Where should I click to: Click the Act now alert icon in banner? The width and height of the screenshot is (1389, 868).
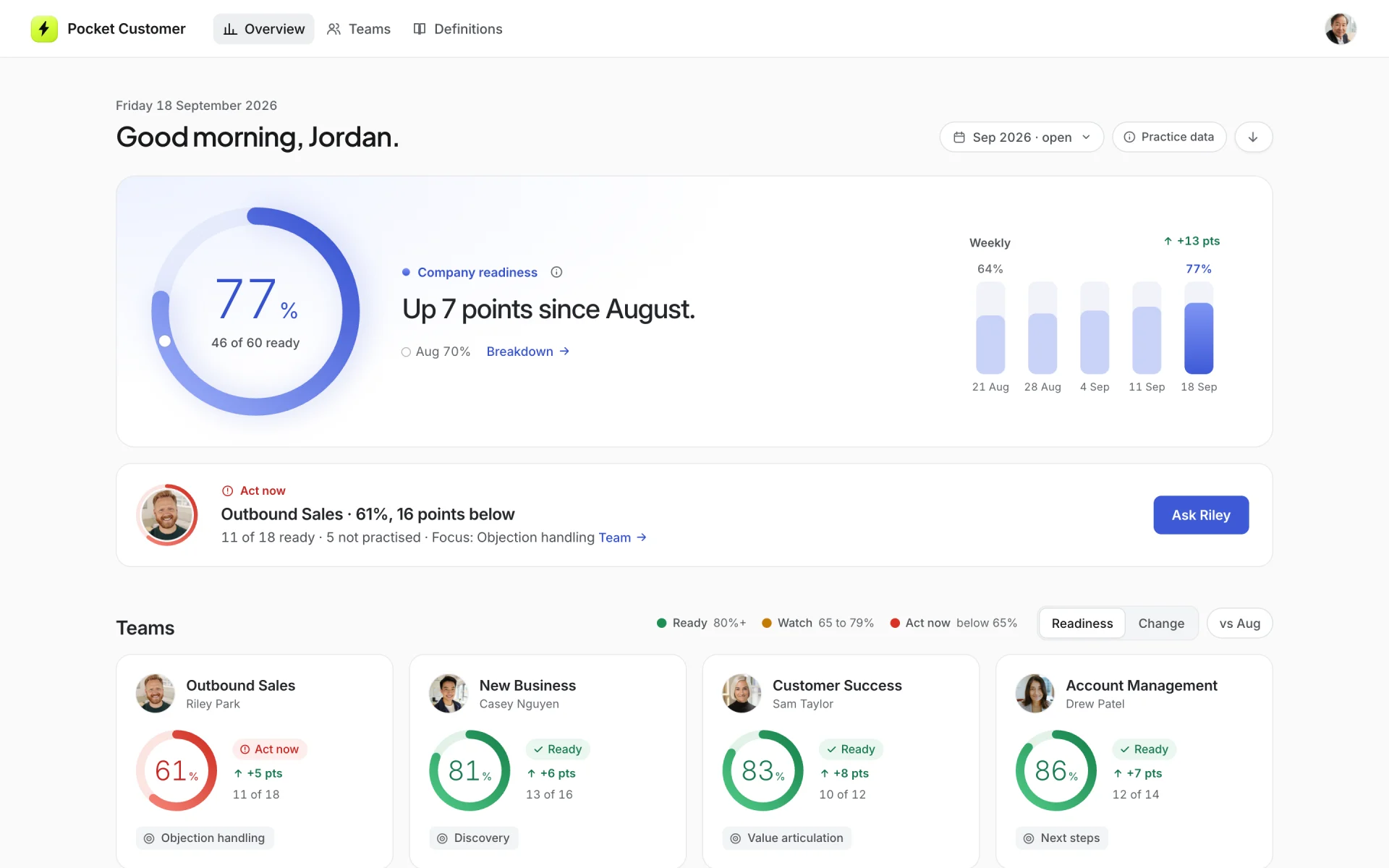227,490
